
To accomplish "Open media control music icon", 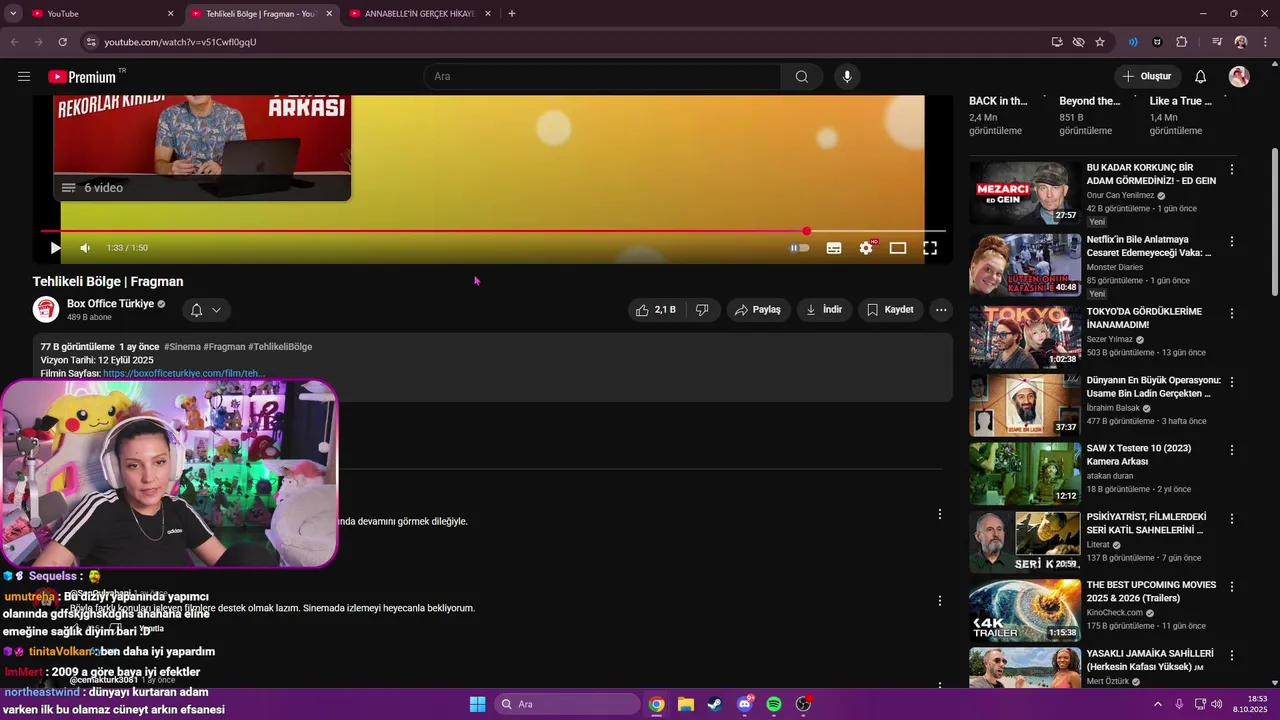I will (1217, 42).
